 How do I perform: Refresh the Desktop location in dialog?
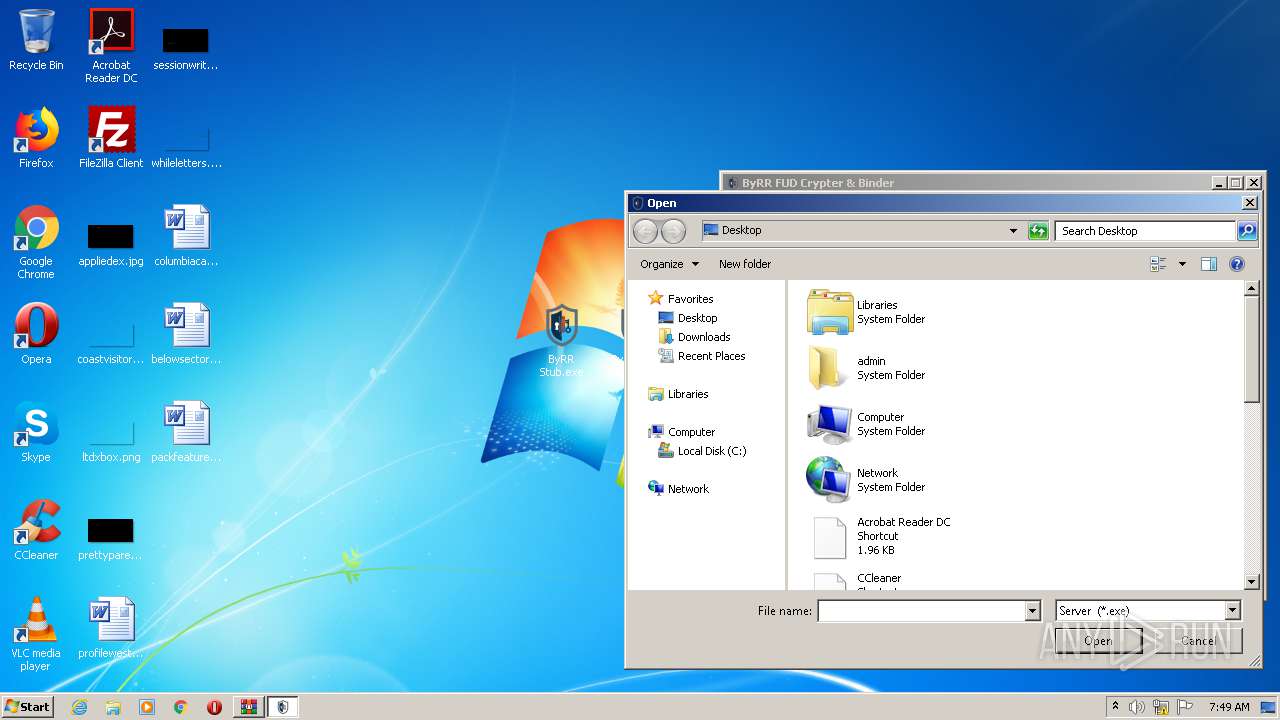click(1038, 231)
